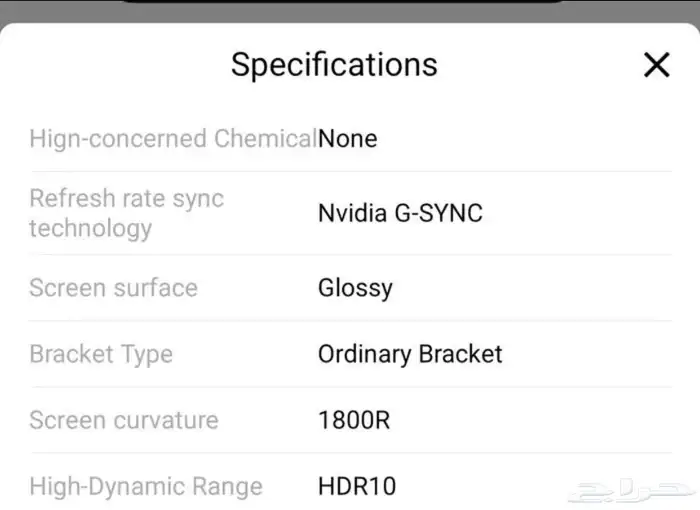This screenshot has height=510, width=700.
Task: Dismiss the sheet via the dimmed backdrop
Action: 60,12
